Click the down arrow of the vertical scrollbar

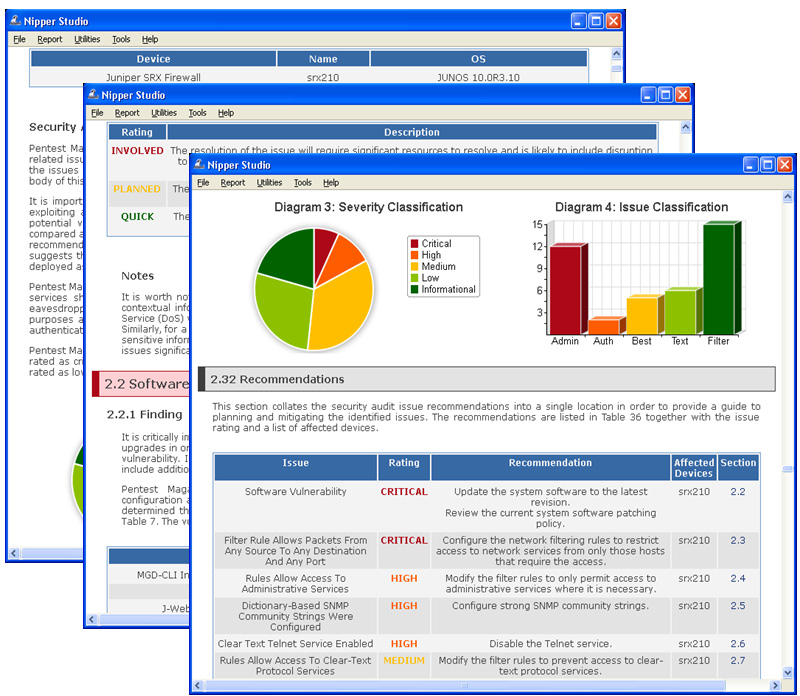click(x=789, y=672)
